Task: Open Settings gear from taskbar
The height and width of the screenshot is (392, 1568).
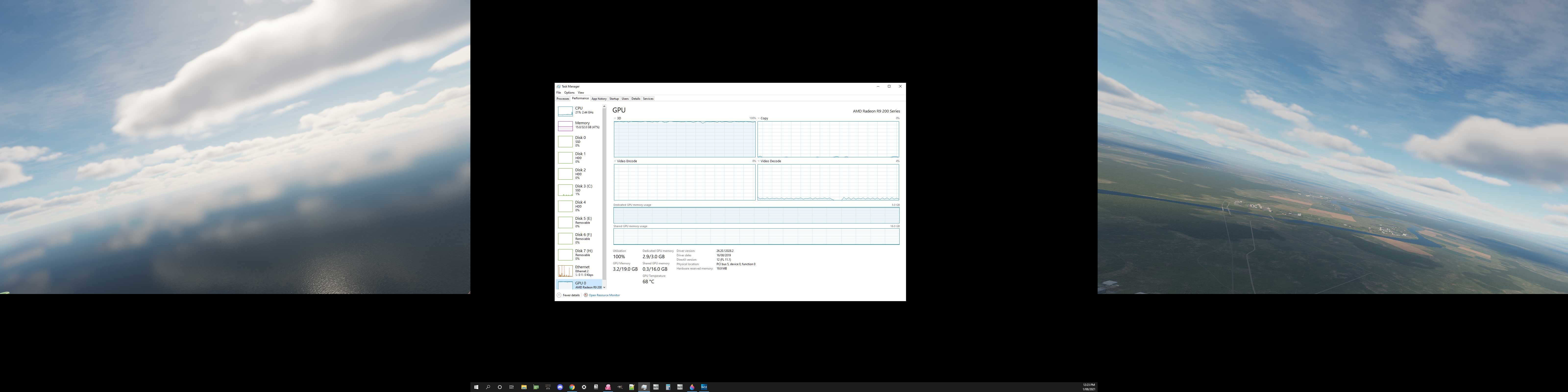Action: tap(584, 387)
